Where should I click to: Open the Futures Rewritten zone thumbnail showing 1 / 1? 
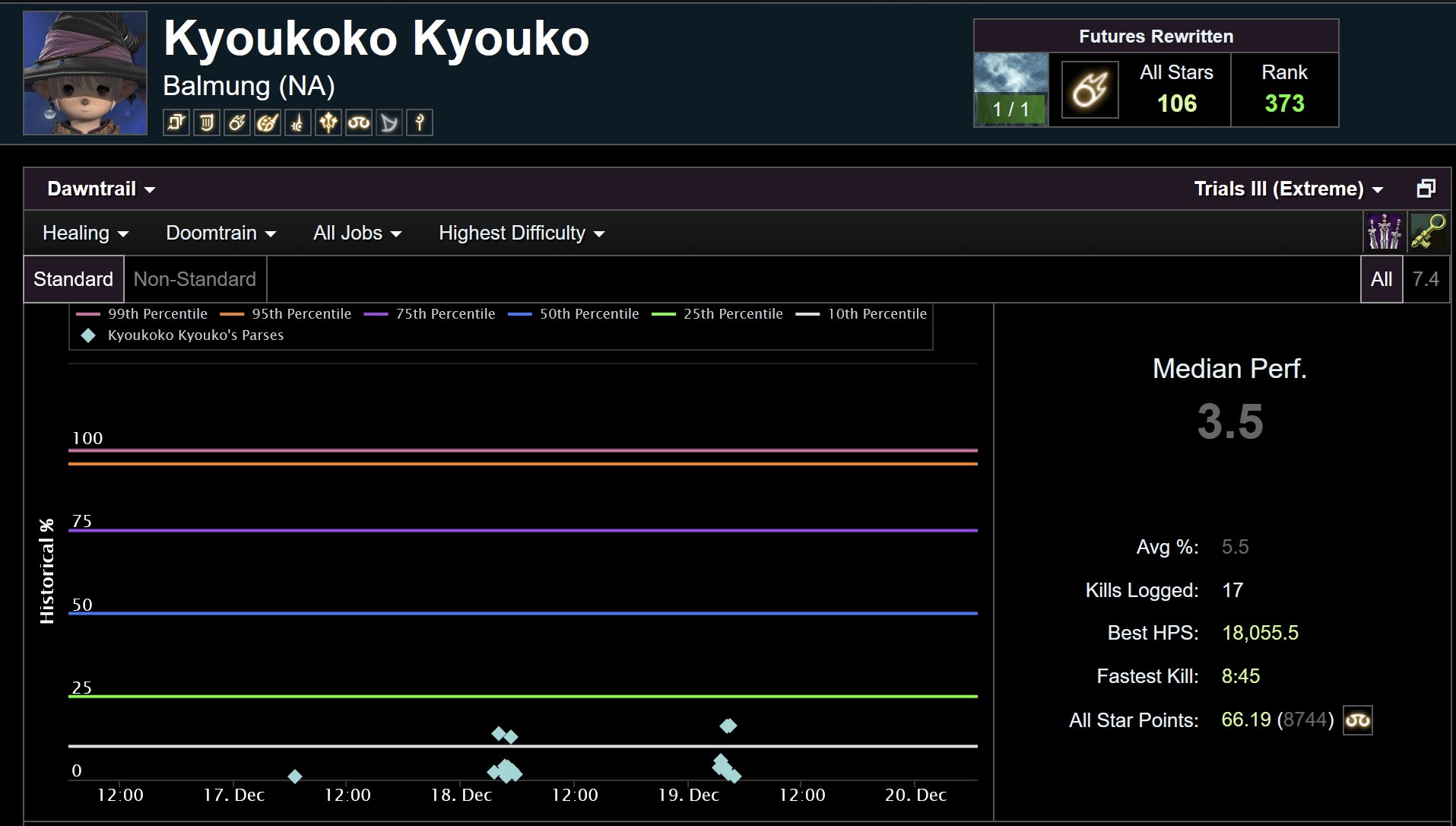point(1011,89)
